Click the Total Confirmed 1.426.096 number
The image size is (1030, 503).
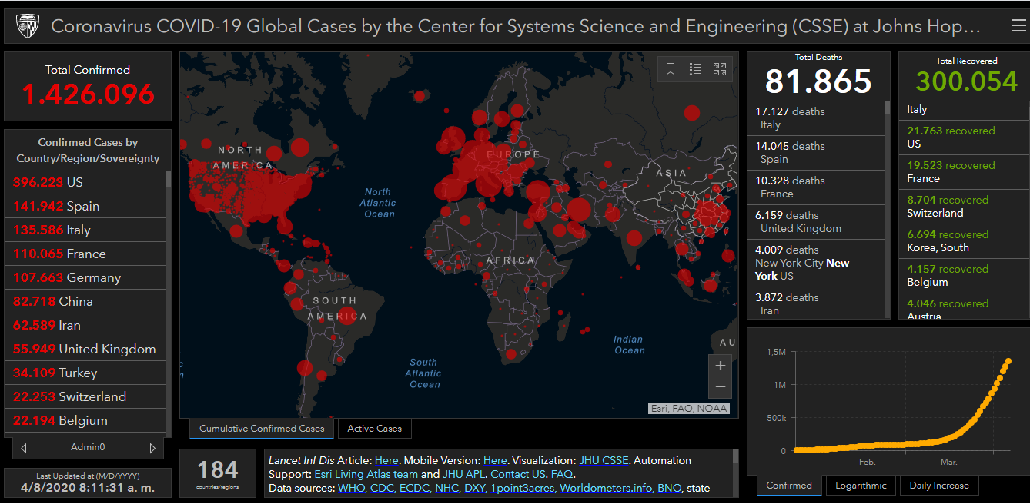coord(88,95)
